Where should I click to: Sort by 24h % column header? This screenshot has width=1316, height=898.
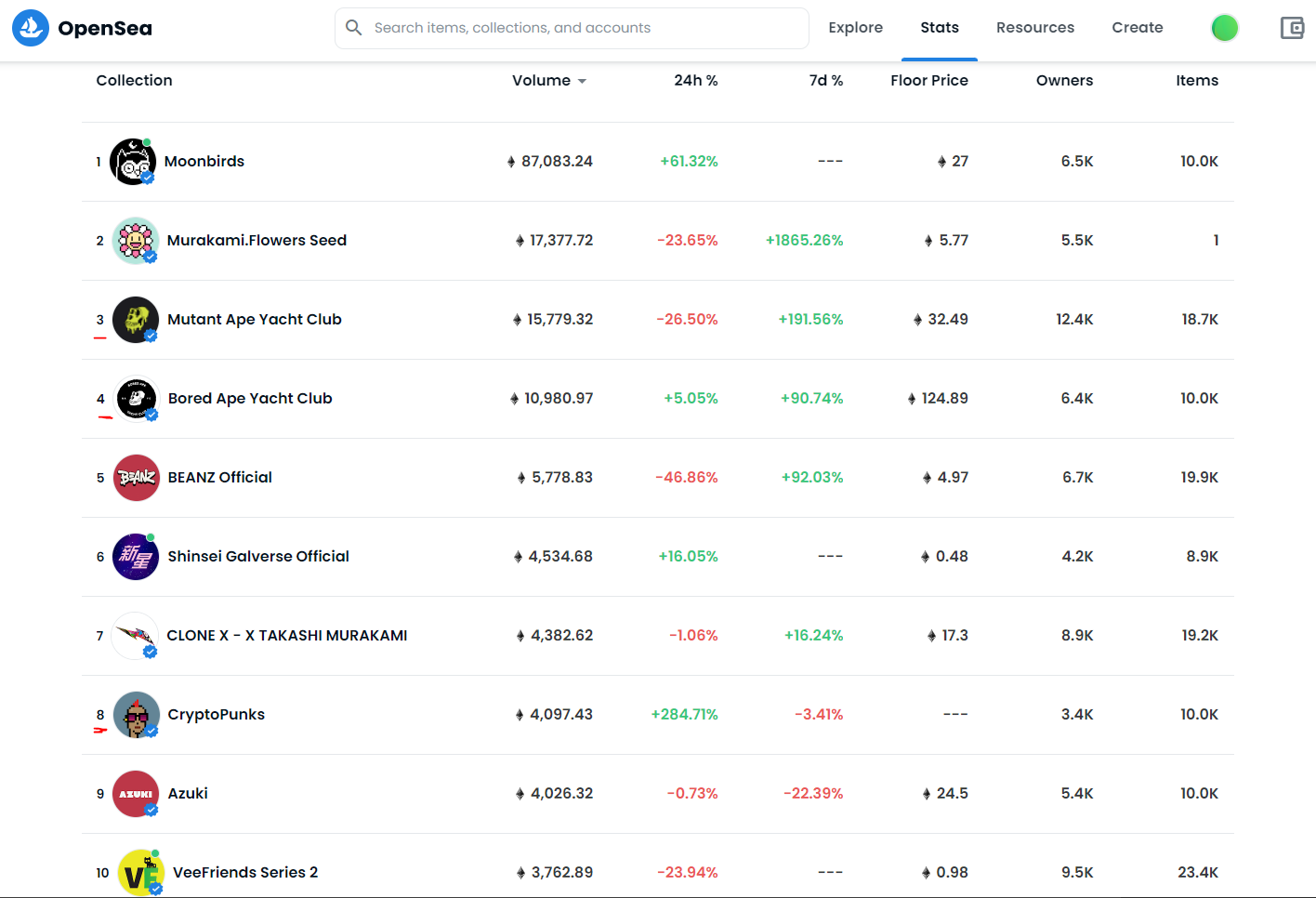[696, 81]
